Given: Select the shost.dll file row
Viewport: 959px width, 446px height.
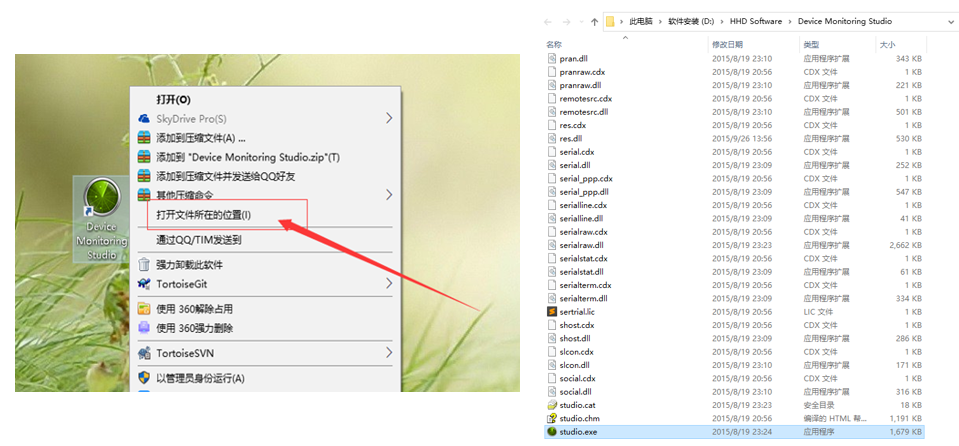Looking at the screenshot, I should click(x=734, y=338).
